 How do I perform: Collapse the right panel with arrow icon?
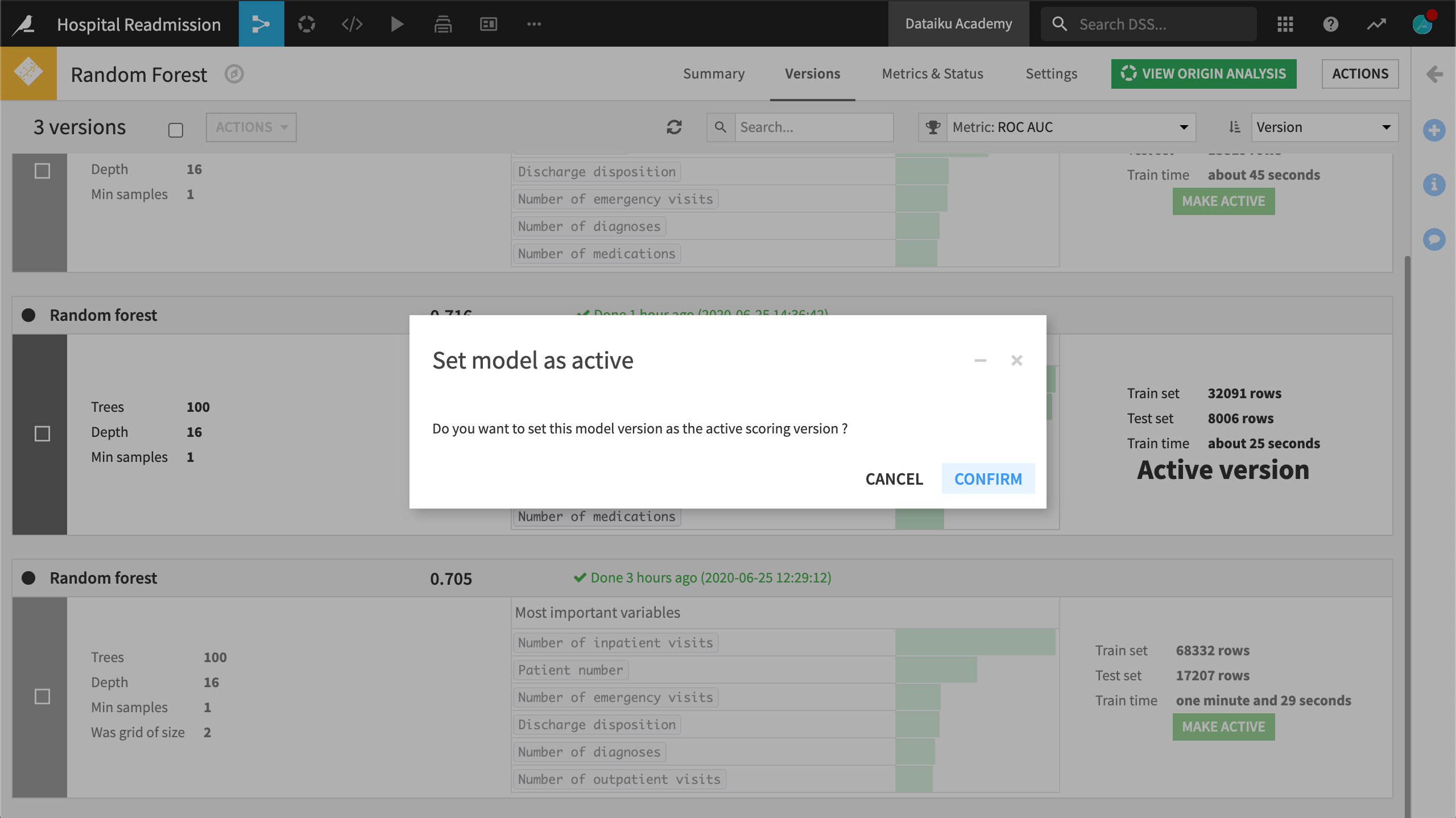1434,73
